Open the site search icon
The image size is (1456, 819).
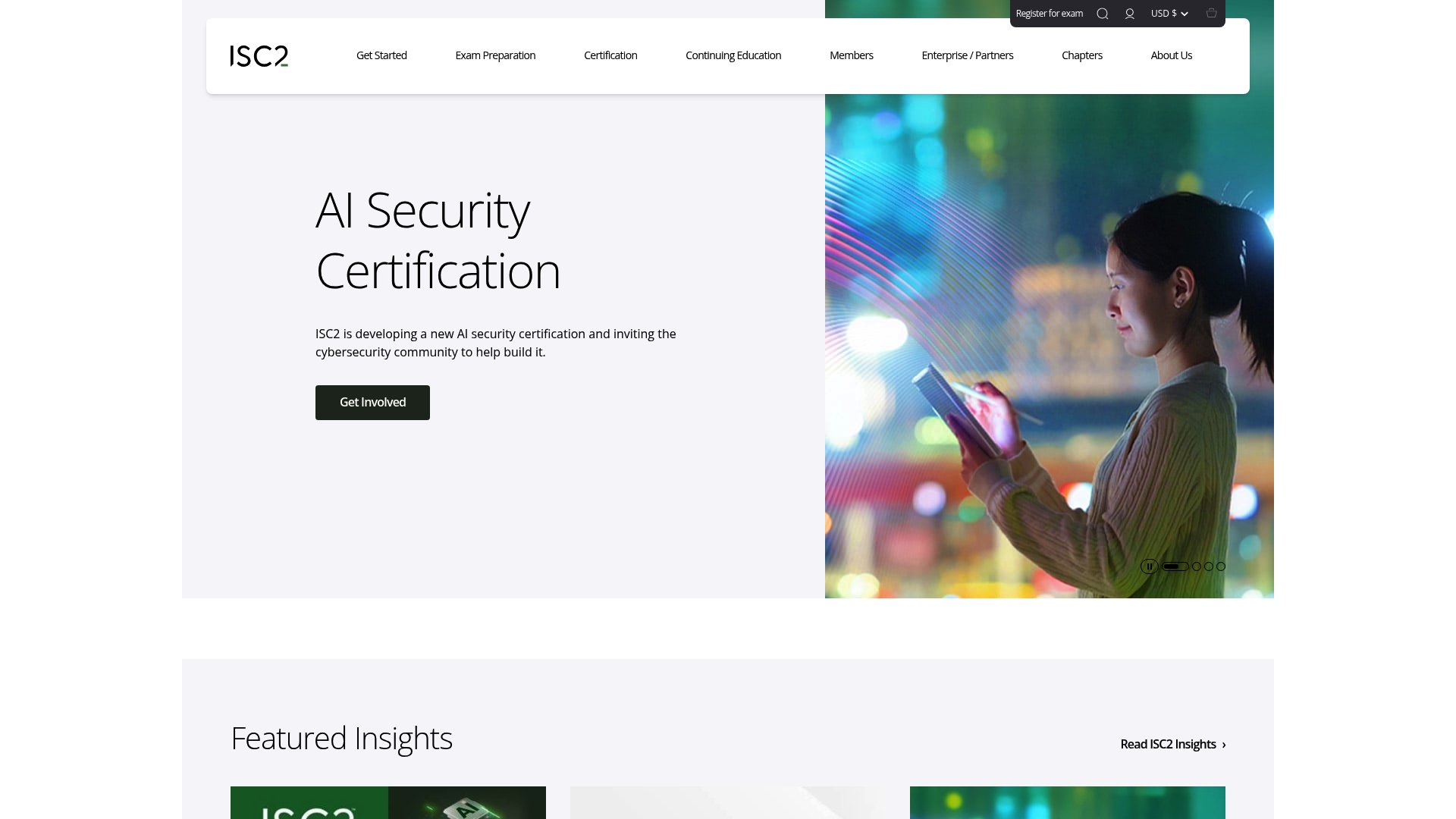[1103, 14]
